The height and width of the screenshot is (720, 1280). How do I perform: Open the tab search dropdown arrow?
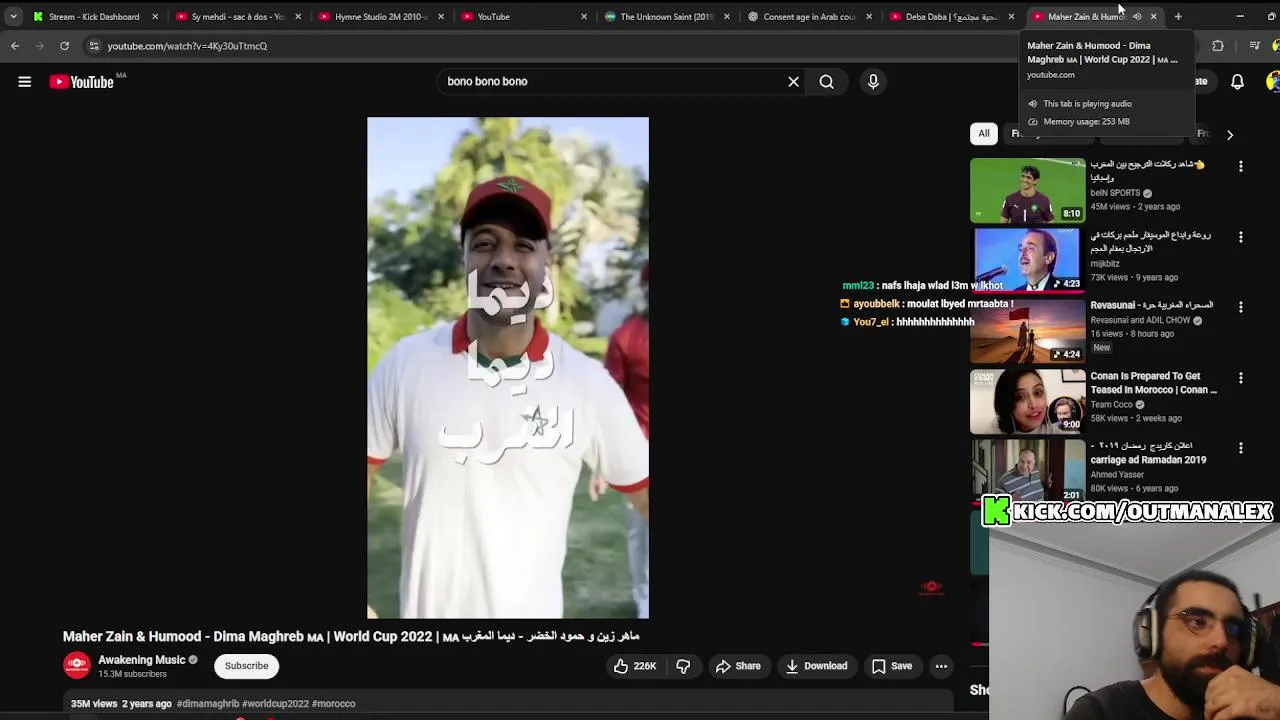pos(13,17)
